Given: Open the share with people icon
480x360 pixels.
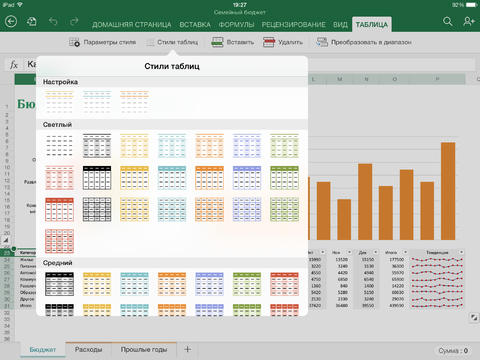Looking at the screenshot, I should [x=469, y=22].
